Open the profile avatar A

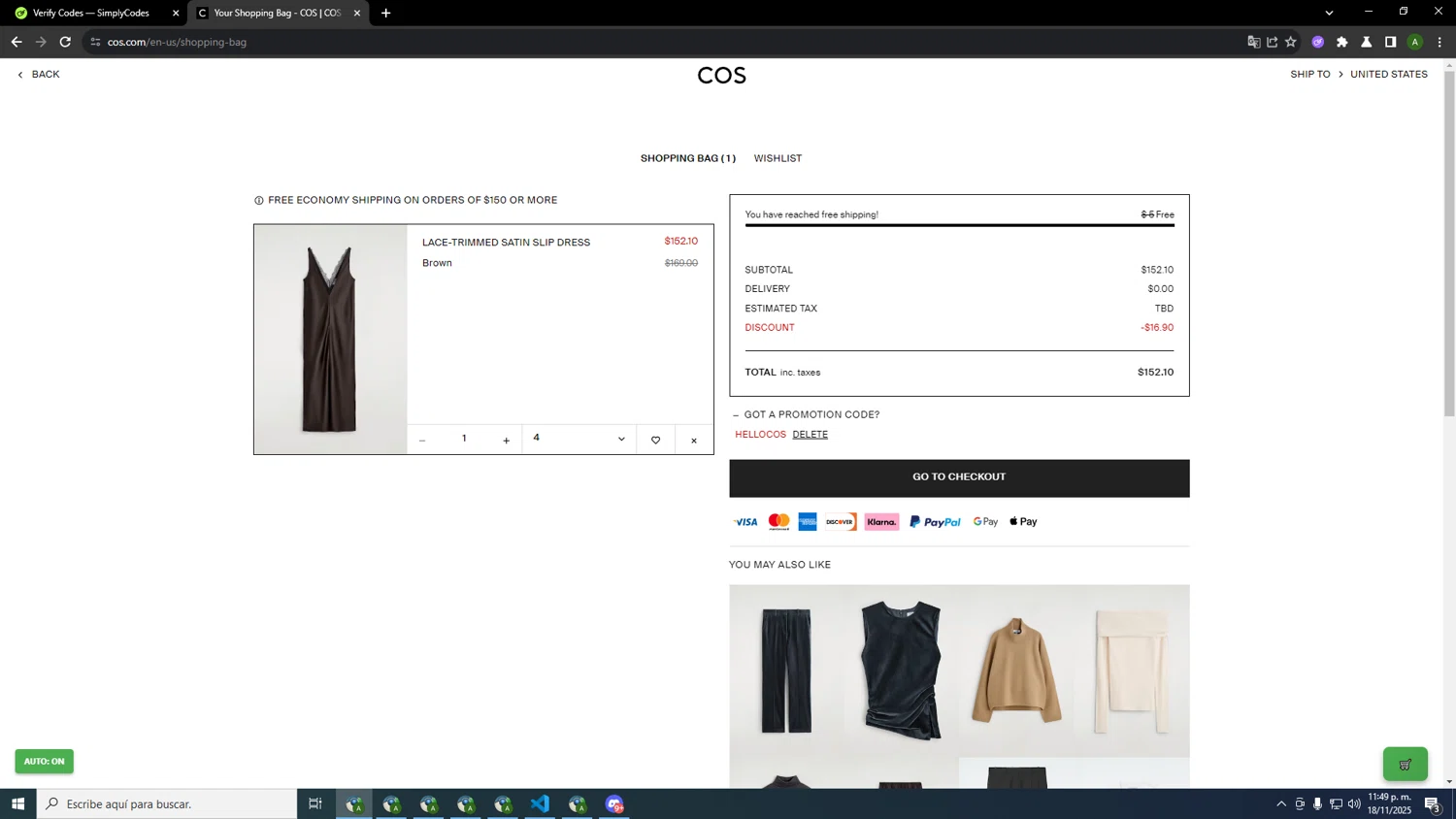(x=1415, y=42)
